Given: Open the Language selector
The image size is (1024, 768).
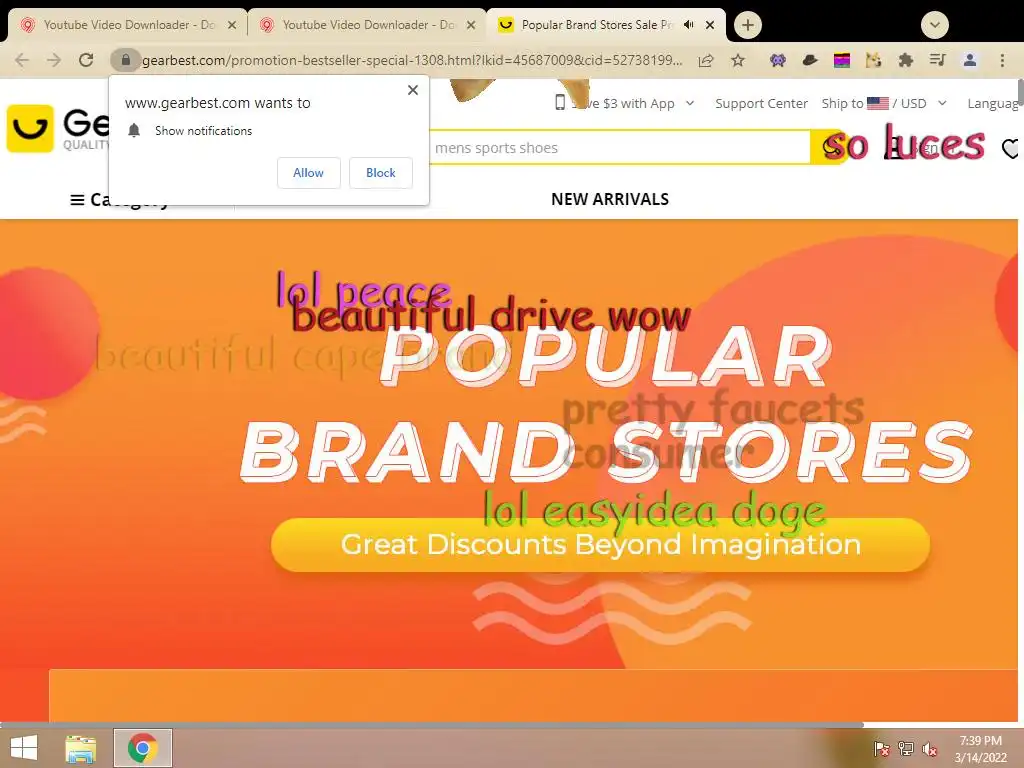Looking at the screenshot, I should (x=993, y=103).
